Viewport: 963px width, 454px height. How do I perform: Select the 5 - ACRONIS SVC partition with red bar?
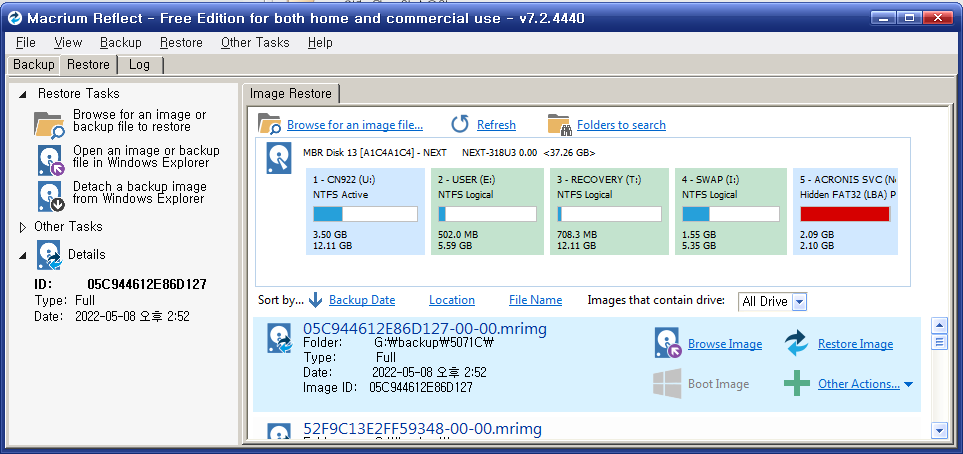coord(845,210)
